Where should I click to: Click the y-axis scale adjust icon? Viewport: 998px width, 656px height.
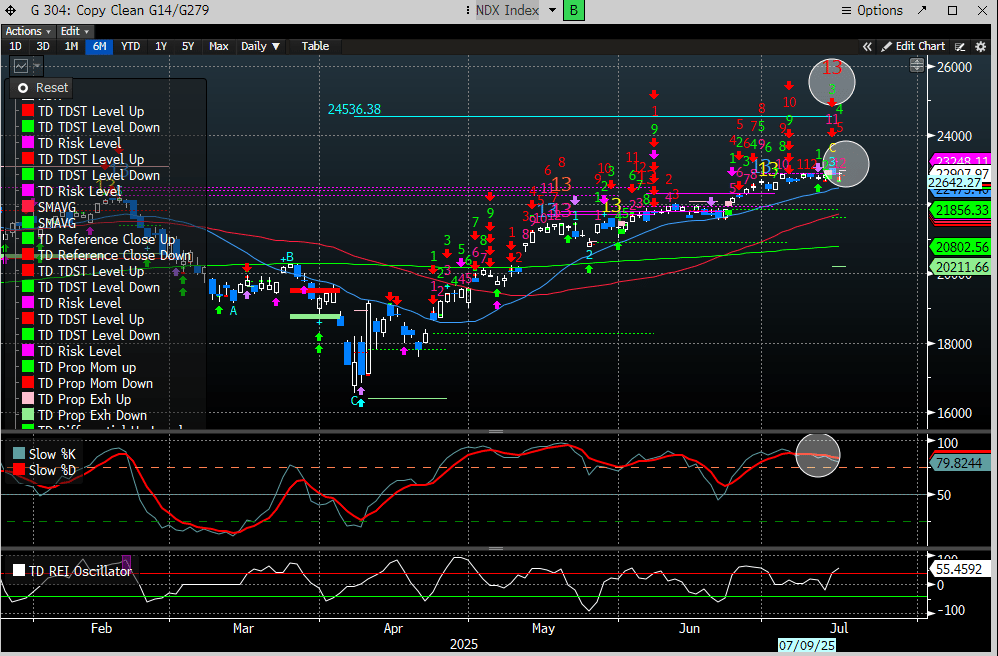[917, 66]
